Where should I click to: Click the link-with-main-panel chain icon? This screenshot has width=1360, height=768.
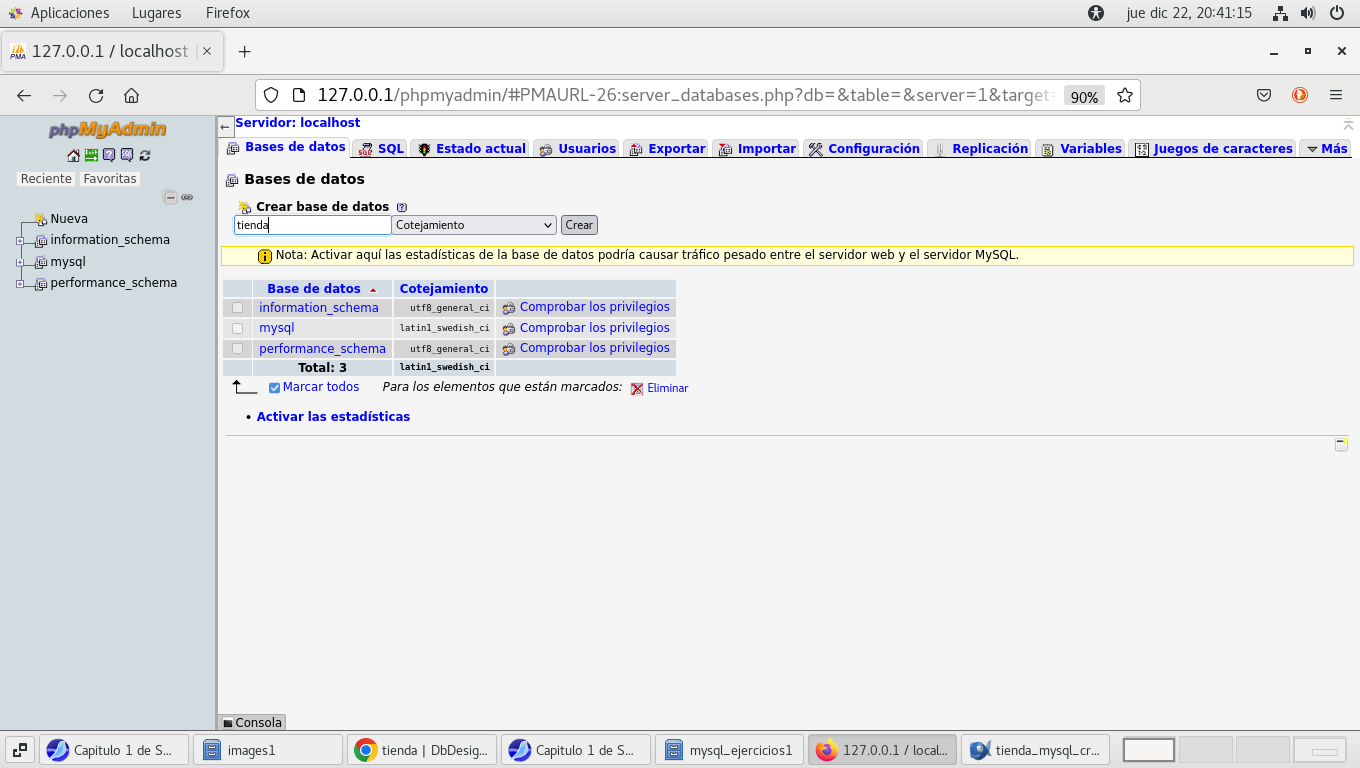(x=187, y=197)
